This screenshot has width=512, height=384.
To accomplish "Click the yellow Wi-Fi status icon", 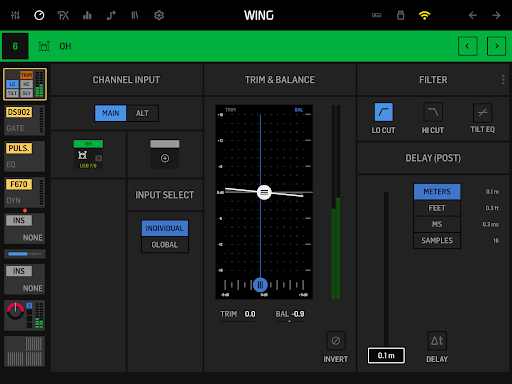I will (424, 15).
